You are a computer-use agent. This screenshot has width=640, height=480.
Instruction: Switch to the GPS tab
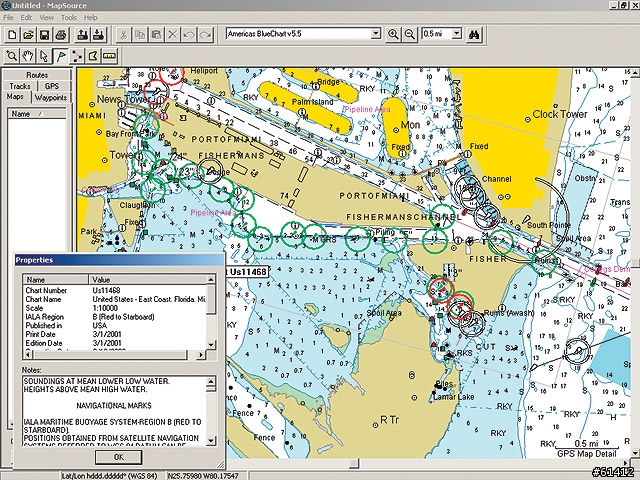52,86
